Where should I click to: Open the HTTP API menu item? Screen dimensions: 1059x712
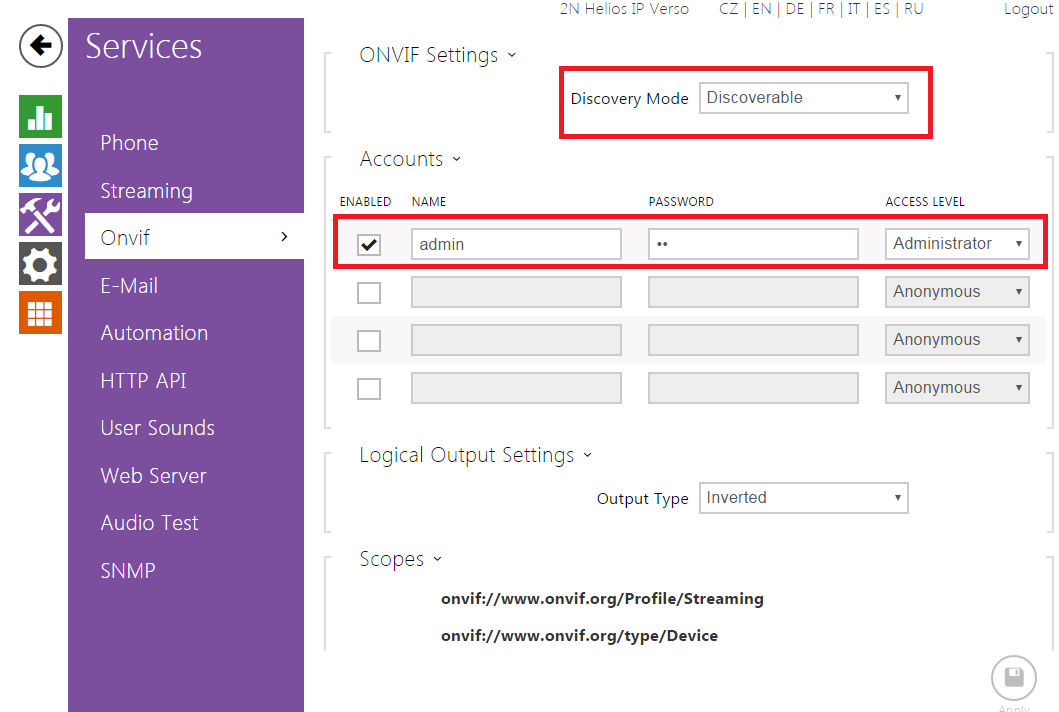coord(143,381)
